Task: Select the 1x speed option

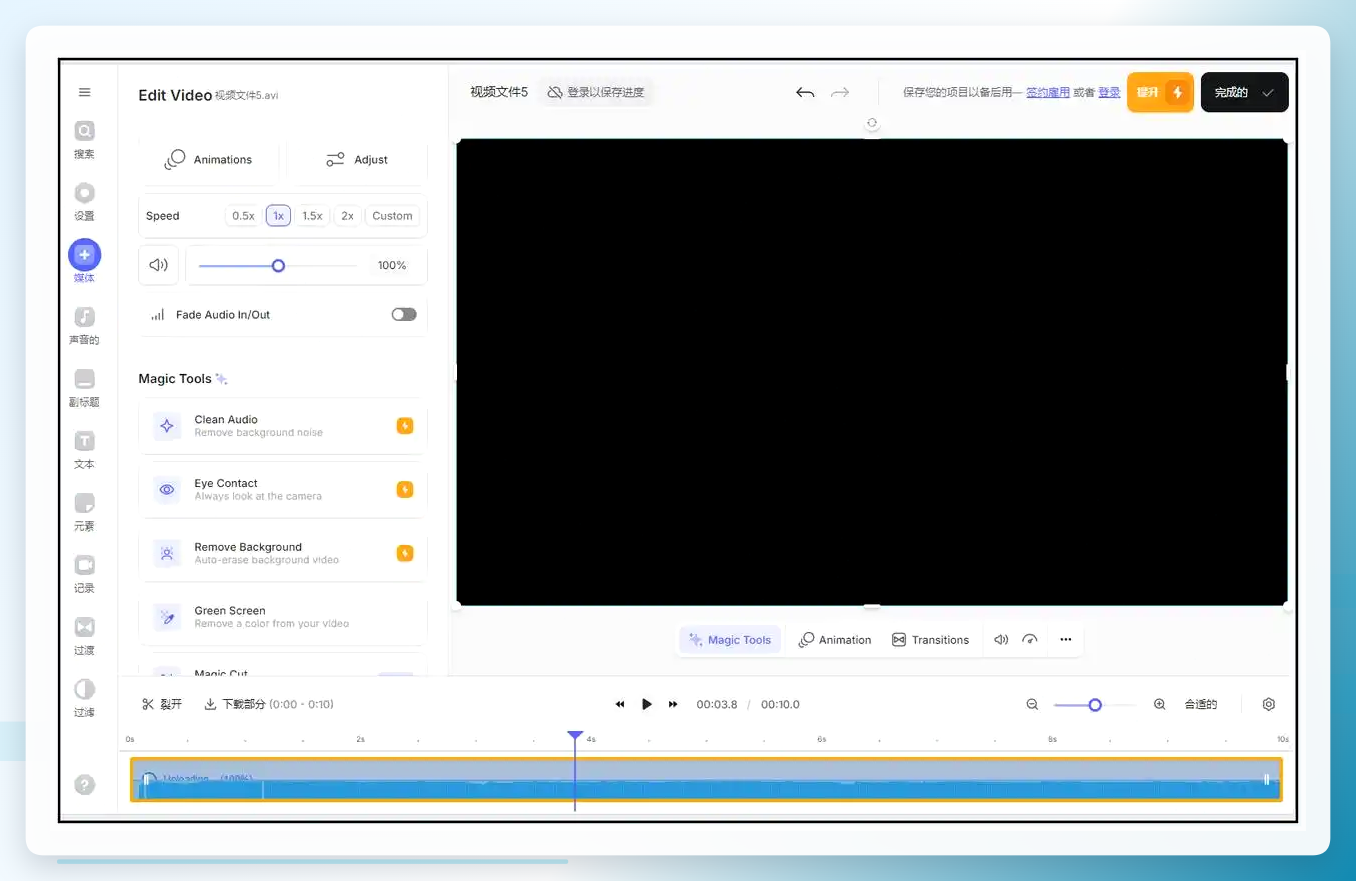Action: [x=278, y=216]
